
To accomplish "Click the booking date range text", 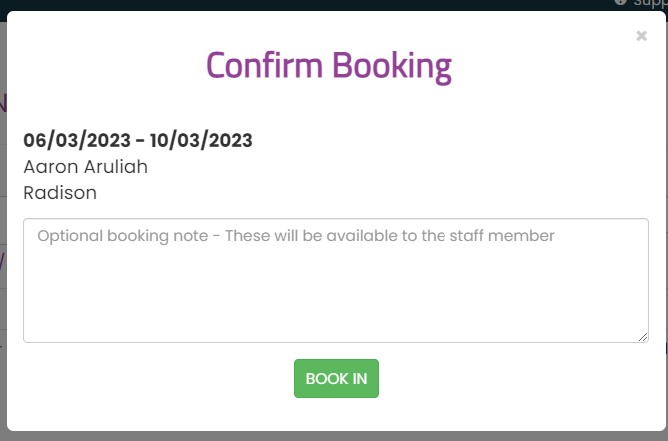I will click(x=138, y=140).
